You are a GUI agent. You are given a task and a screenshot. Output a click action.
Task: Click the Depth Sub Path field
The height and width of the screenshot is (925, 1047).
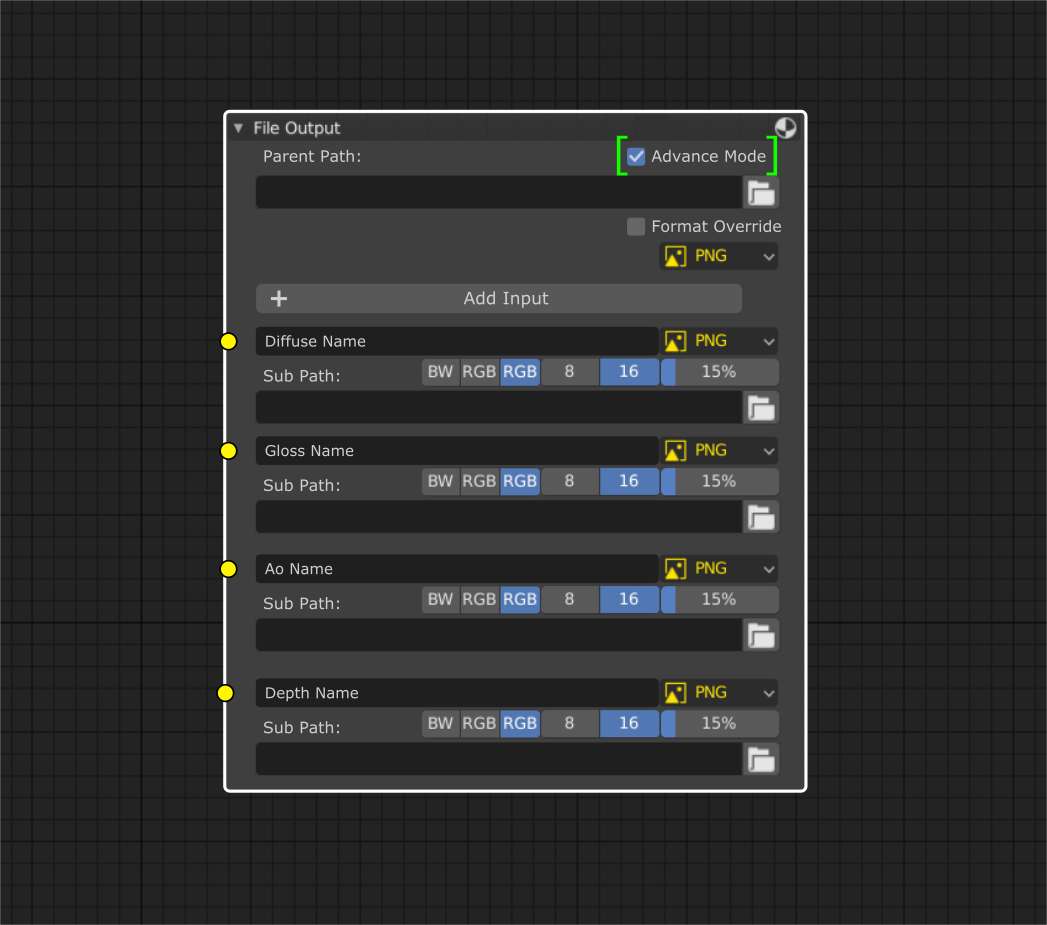coord(499,759)
